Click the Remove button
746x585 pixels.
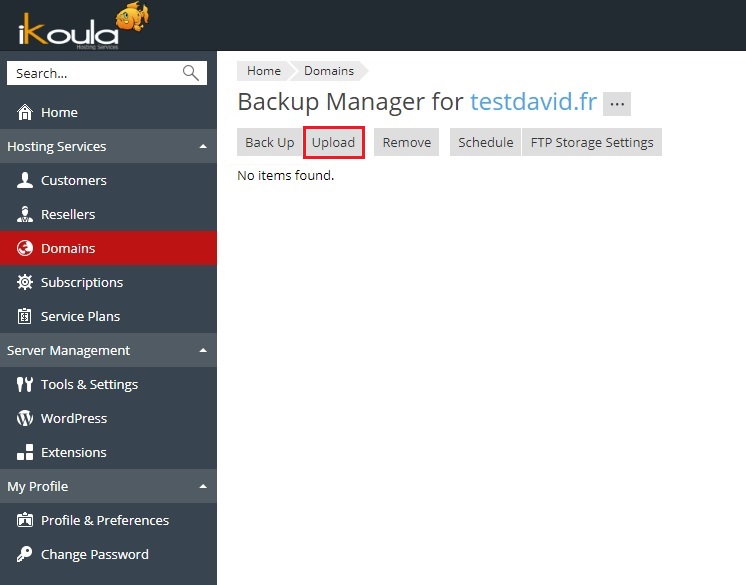406,142
